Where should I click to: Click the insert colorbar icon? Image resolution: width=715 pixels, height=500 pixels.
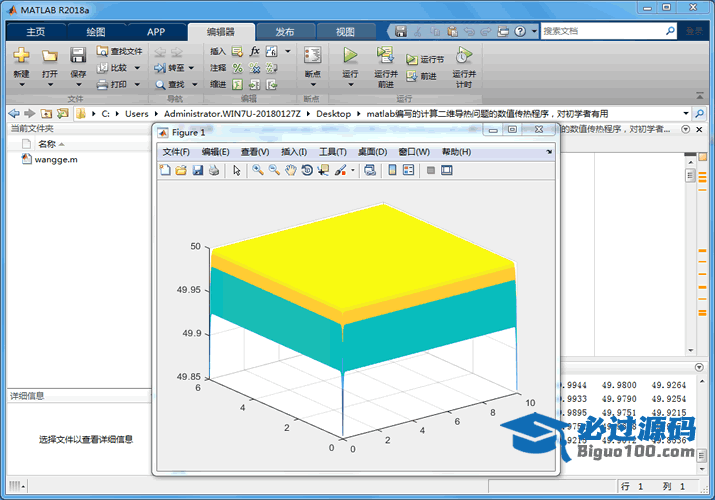[x=392, y=170]
